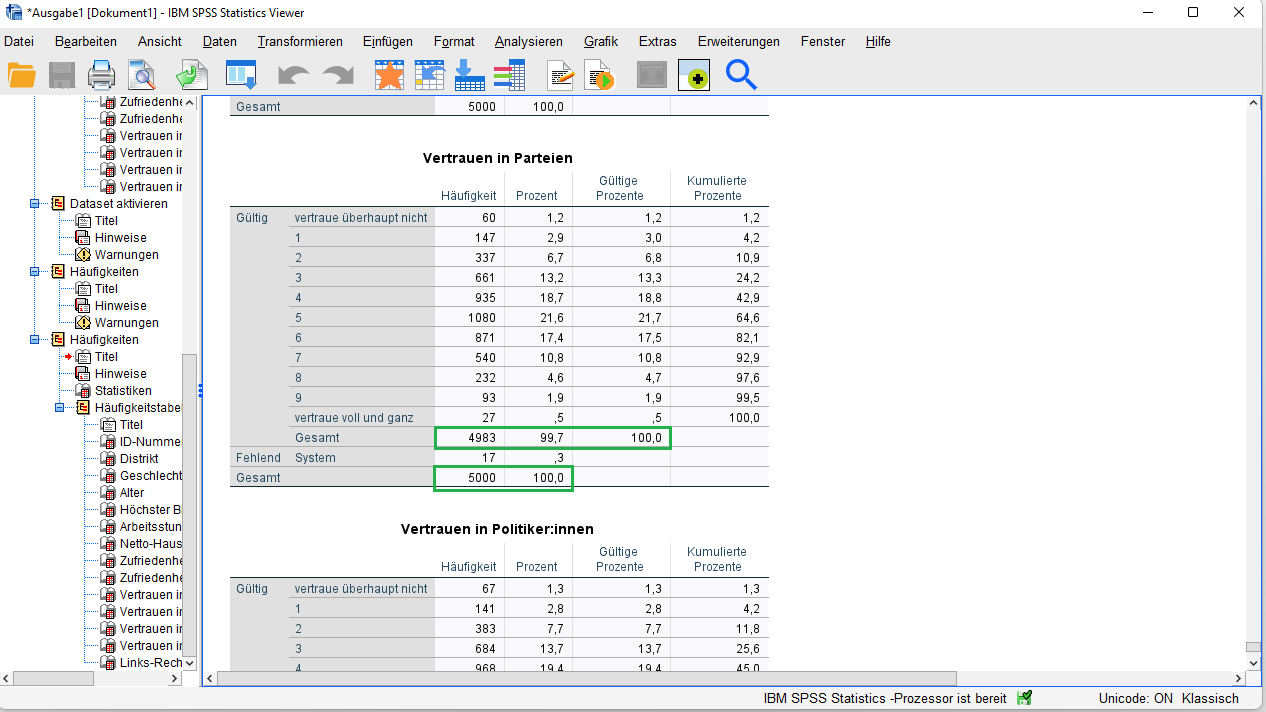Viewport: 1266px width, 712px height.
Task: Open the Datei menu
Action: click(19, 41)
